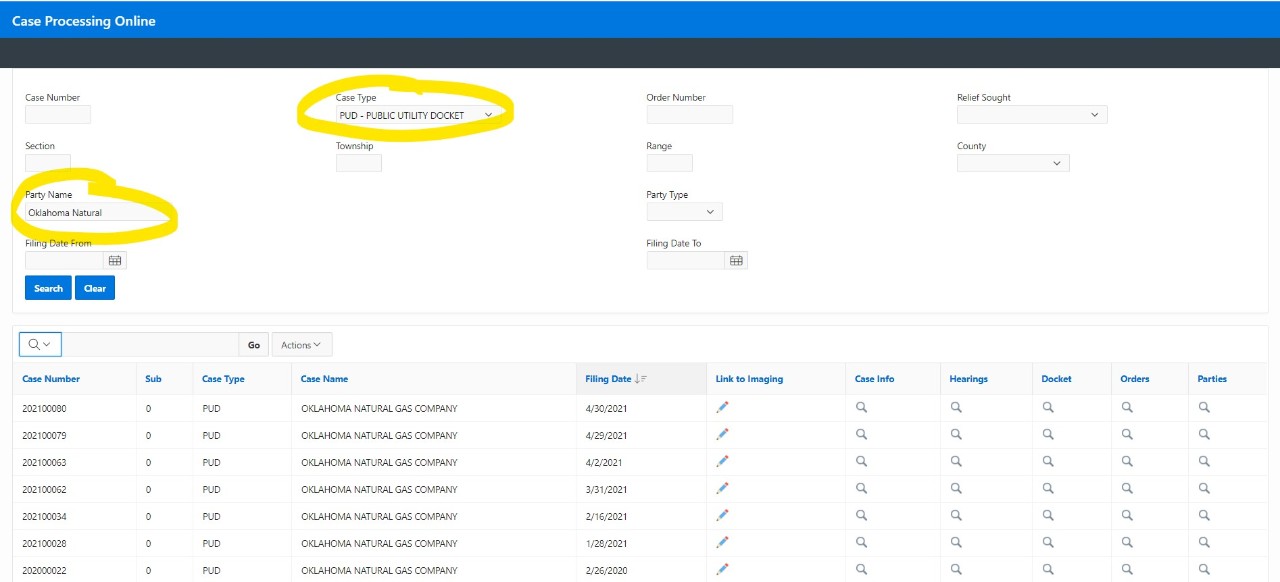Screen dimensions: 1280x582
Task: View Orders magnifier for case 202100034
Action: tap(1127, 516)
